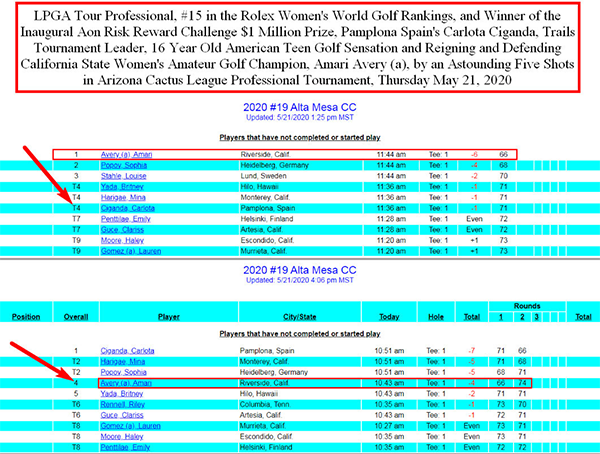The width and height of the screenshot is (600, 454).
Task: Click Total header next to Hole
Action: tap(472, 317)
